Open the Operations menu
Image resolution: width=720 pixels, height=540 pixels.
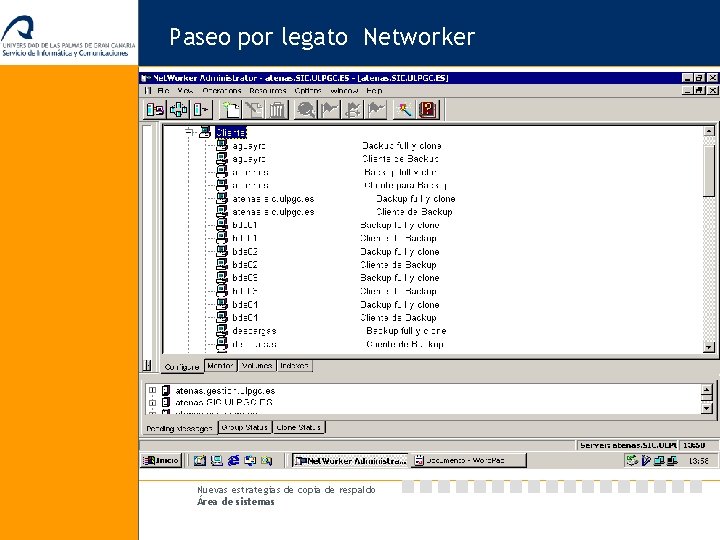[x=222, y=90]
